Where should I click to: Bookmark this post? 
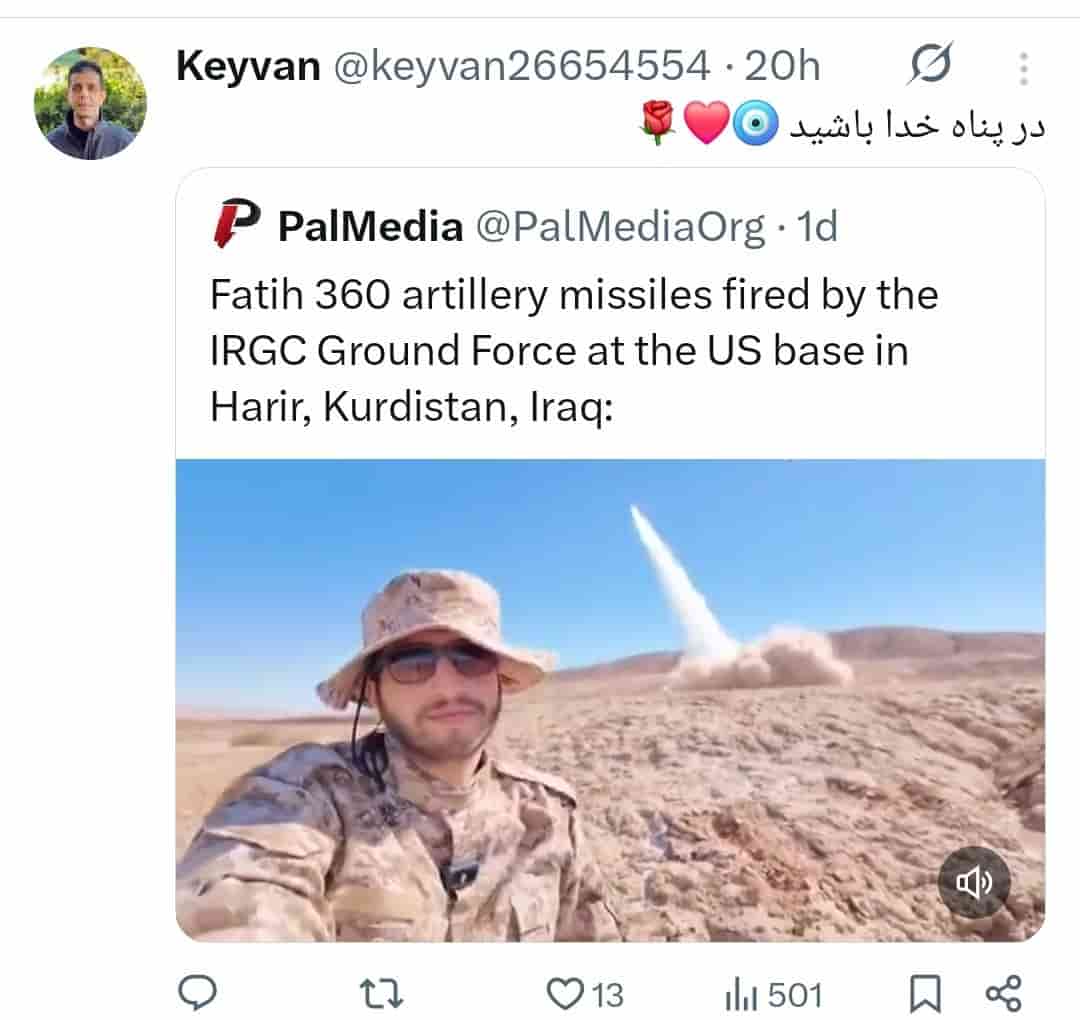coord(925,994)
